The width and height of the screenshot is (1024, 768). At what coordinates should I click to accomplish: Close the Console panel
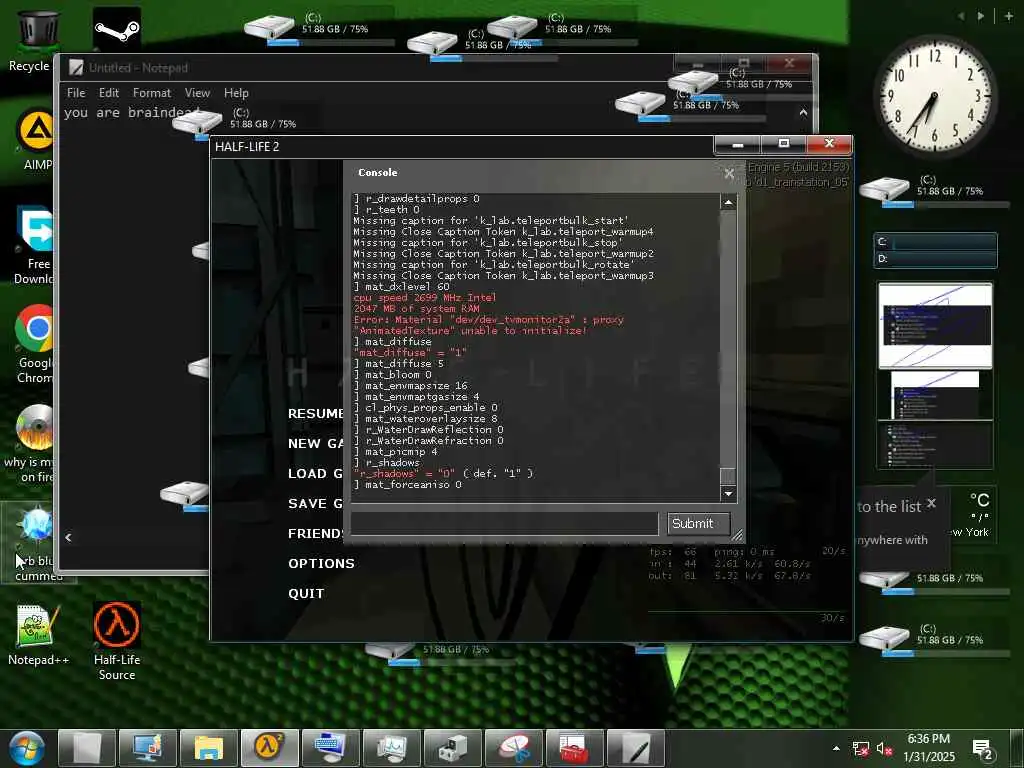(x=729, y=173)
